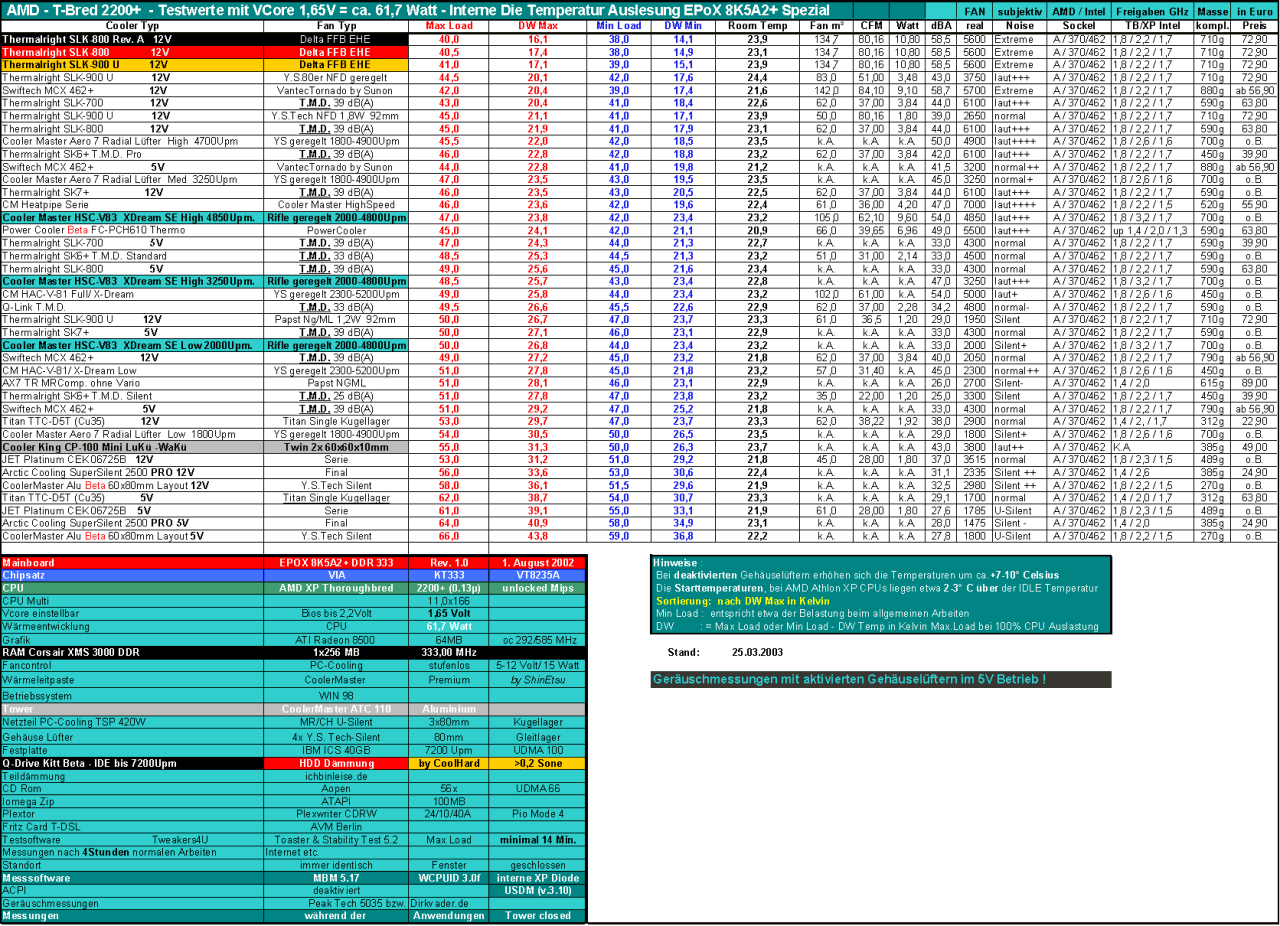Select the 'Preis' column header
This screenshot has width=1280, height=926.
point(1253,25)
